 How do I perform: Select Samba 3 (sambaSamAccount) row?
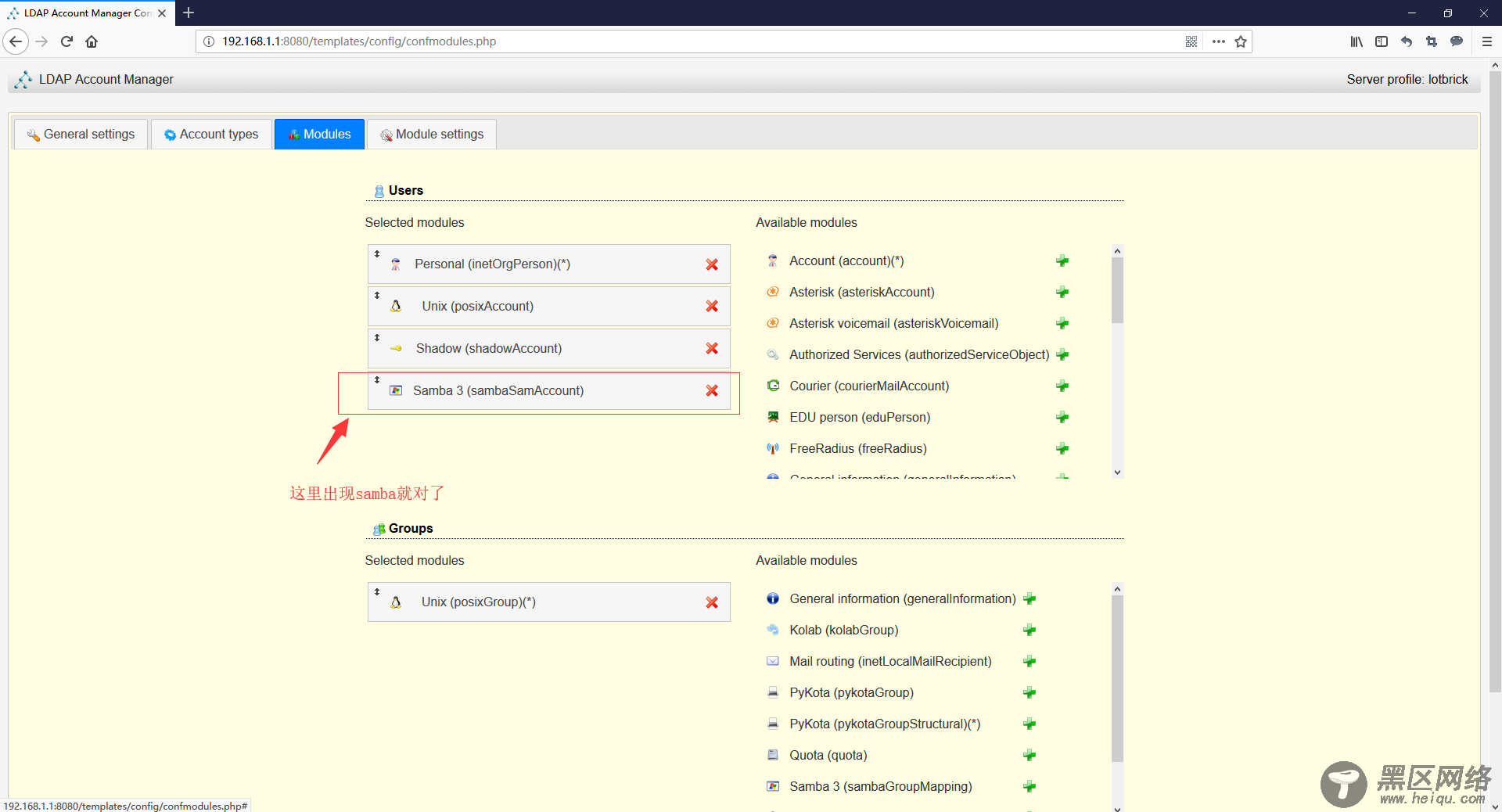pos(549,391)
